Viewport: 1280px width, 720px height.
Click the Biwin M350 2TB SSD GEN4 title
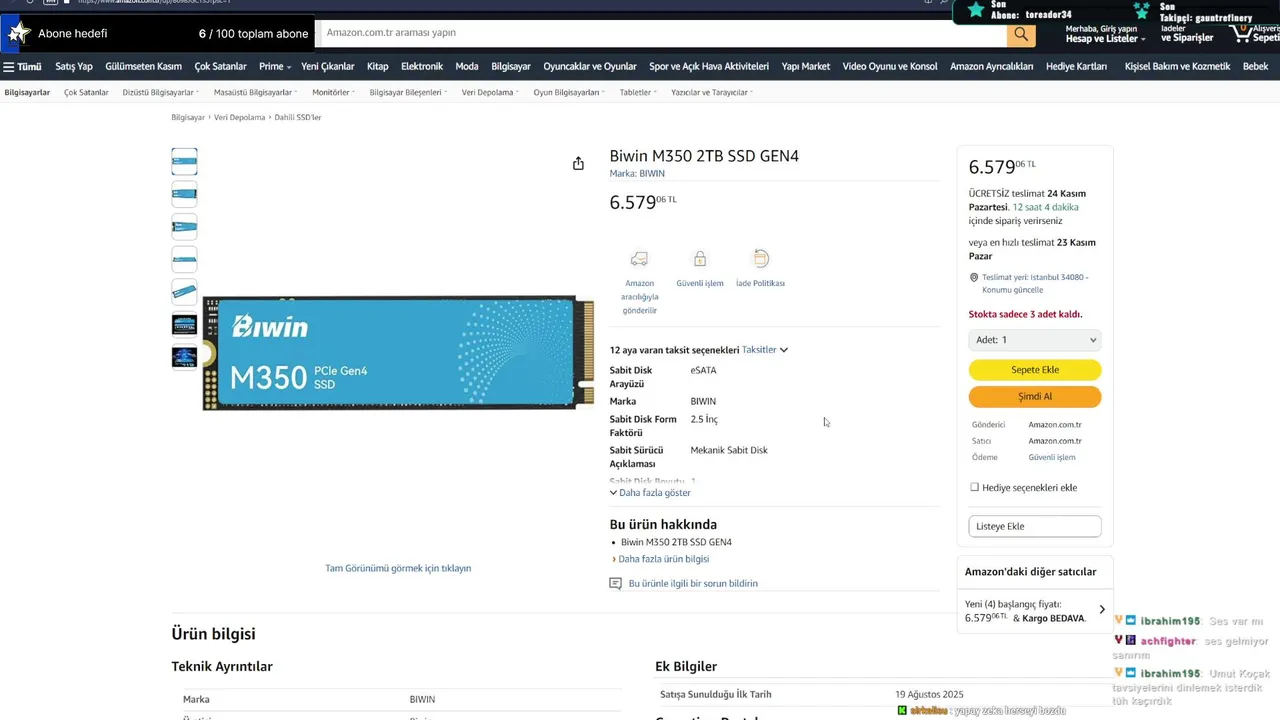pos(704,156)
